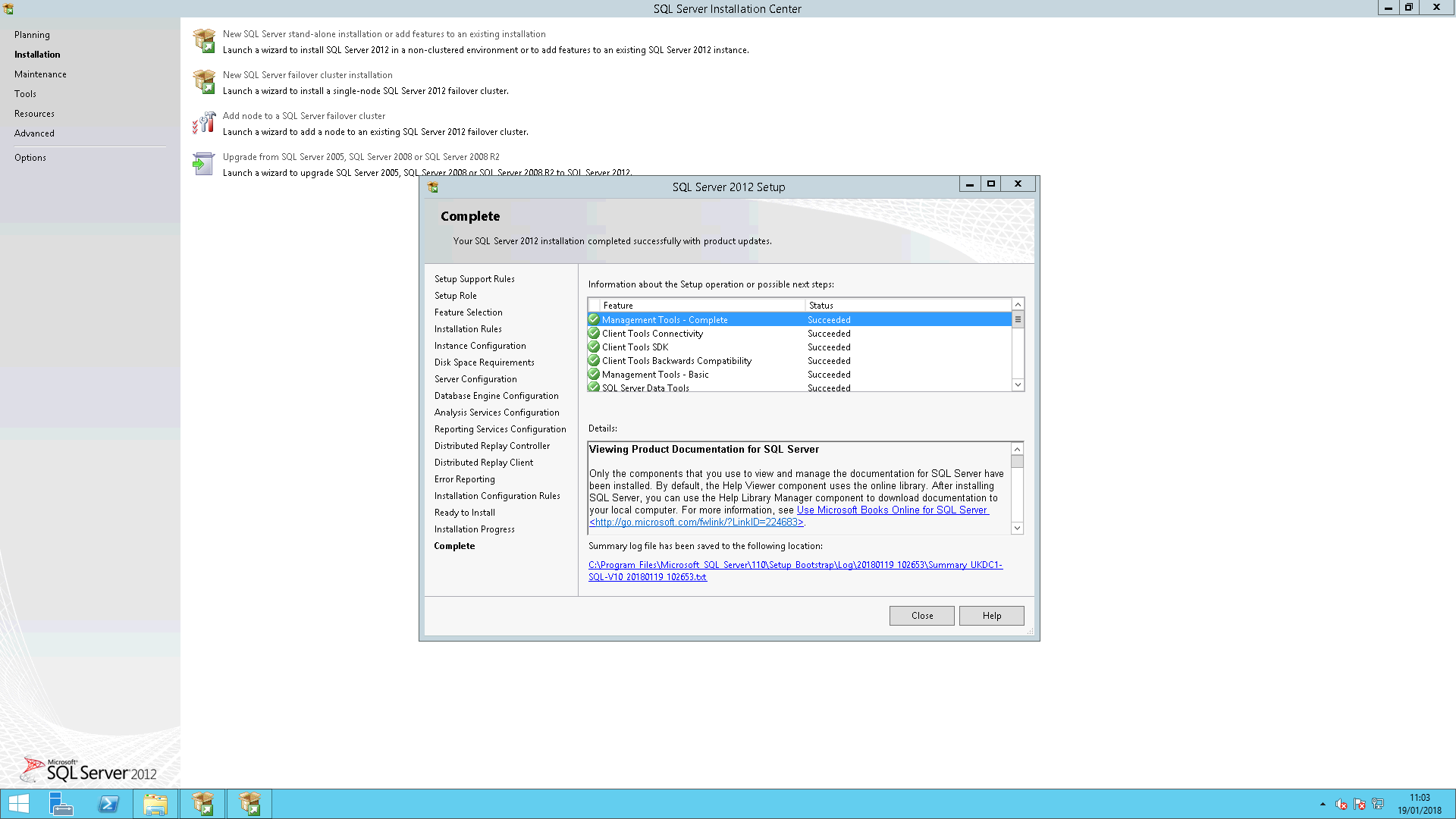Select the Client Tools SDK row

(x=799, y=347)
